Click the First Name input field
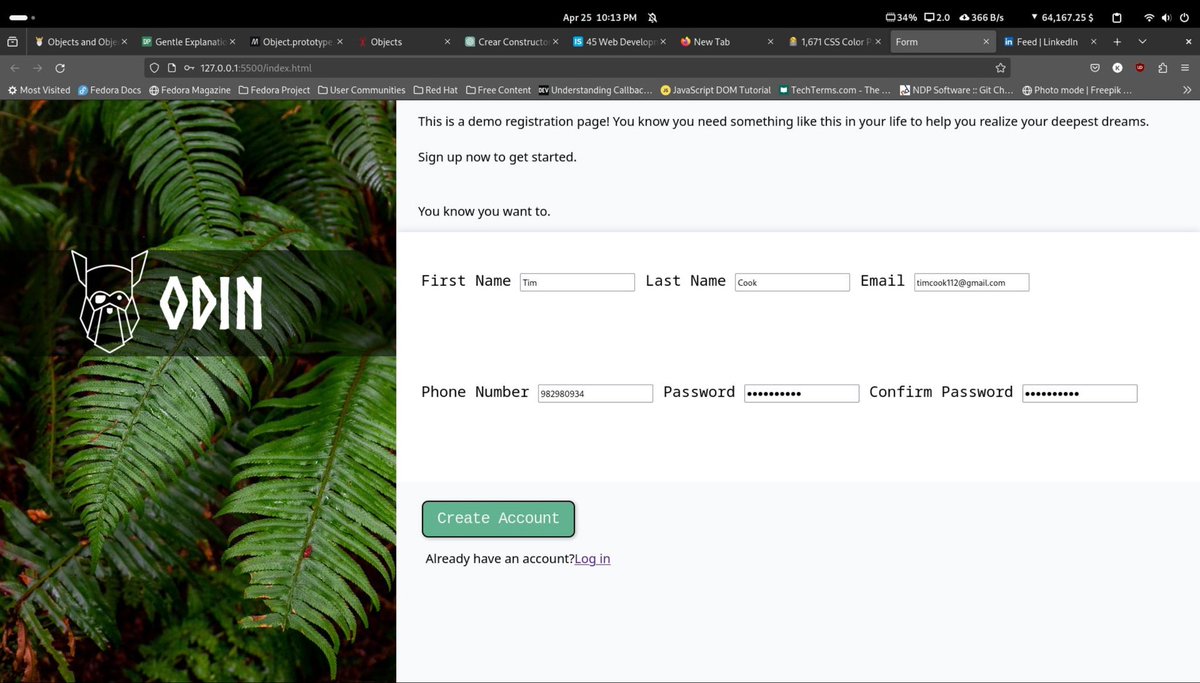The image size is (1200, 683). [577, 283]
